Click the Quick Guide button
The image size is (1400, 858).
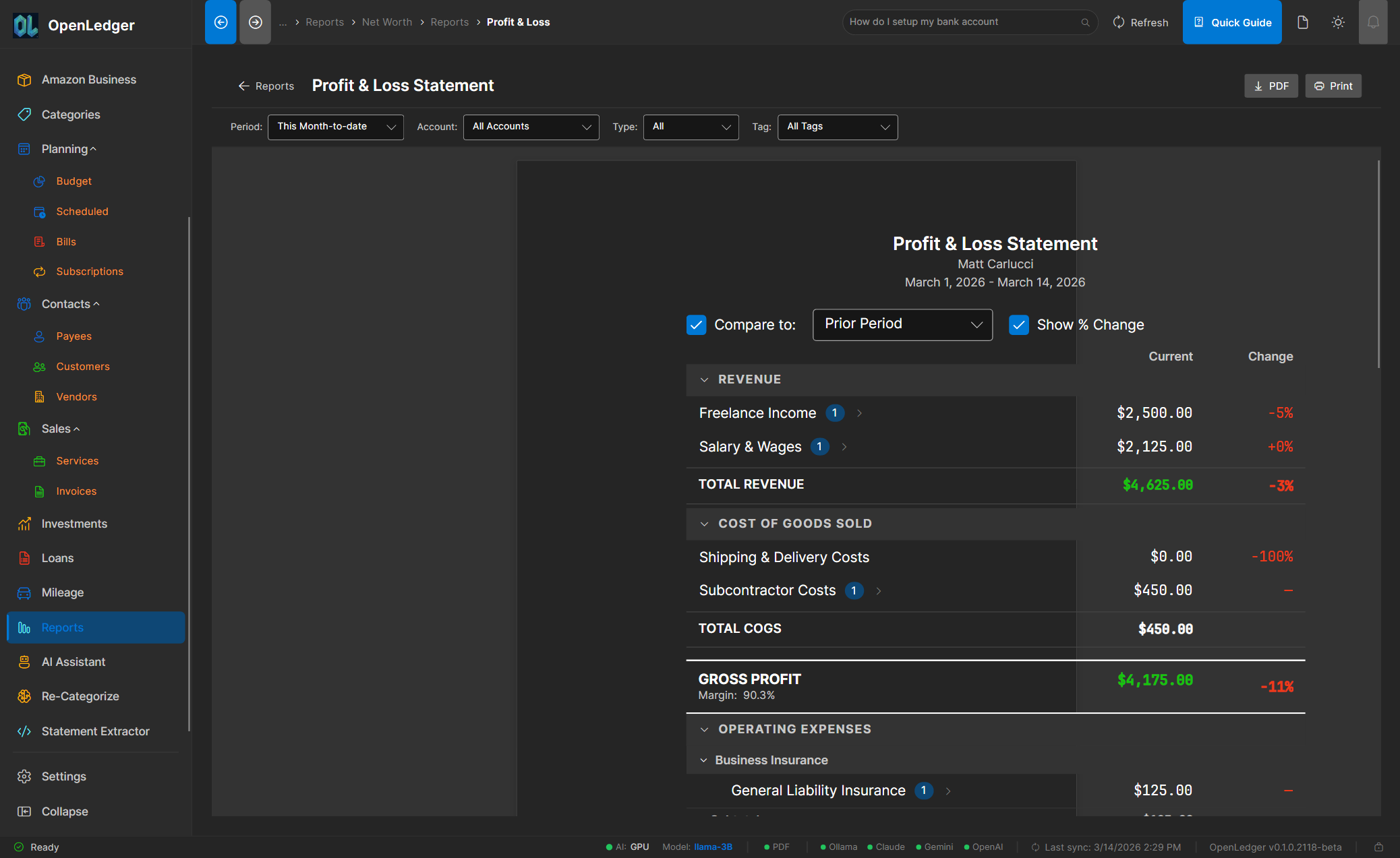point(1231,22)
